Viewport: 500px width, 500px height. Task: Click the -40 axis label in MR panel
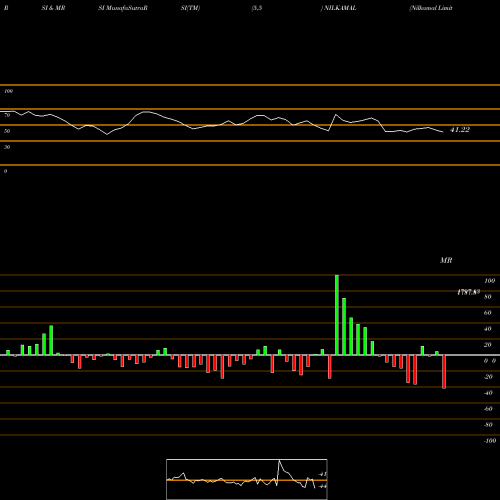488,393
